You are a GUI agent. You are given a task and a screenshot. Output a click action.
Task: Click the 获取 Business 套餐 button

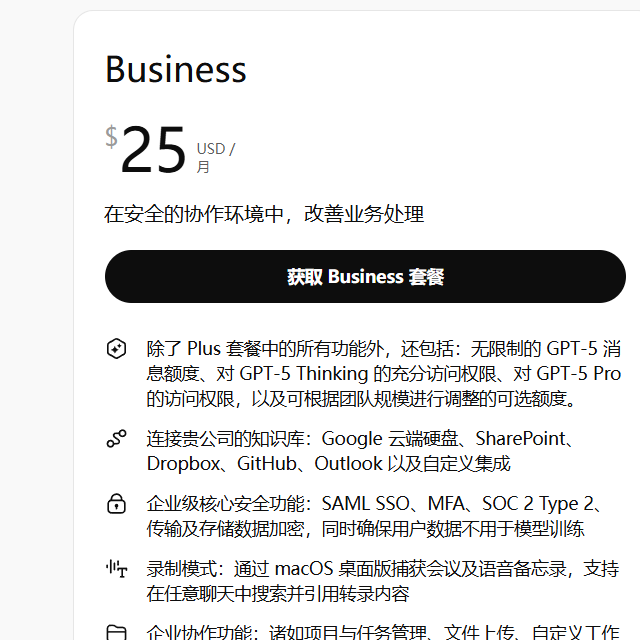(365, 277)
